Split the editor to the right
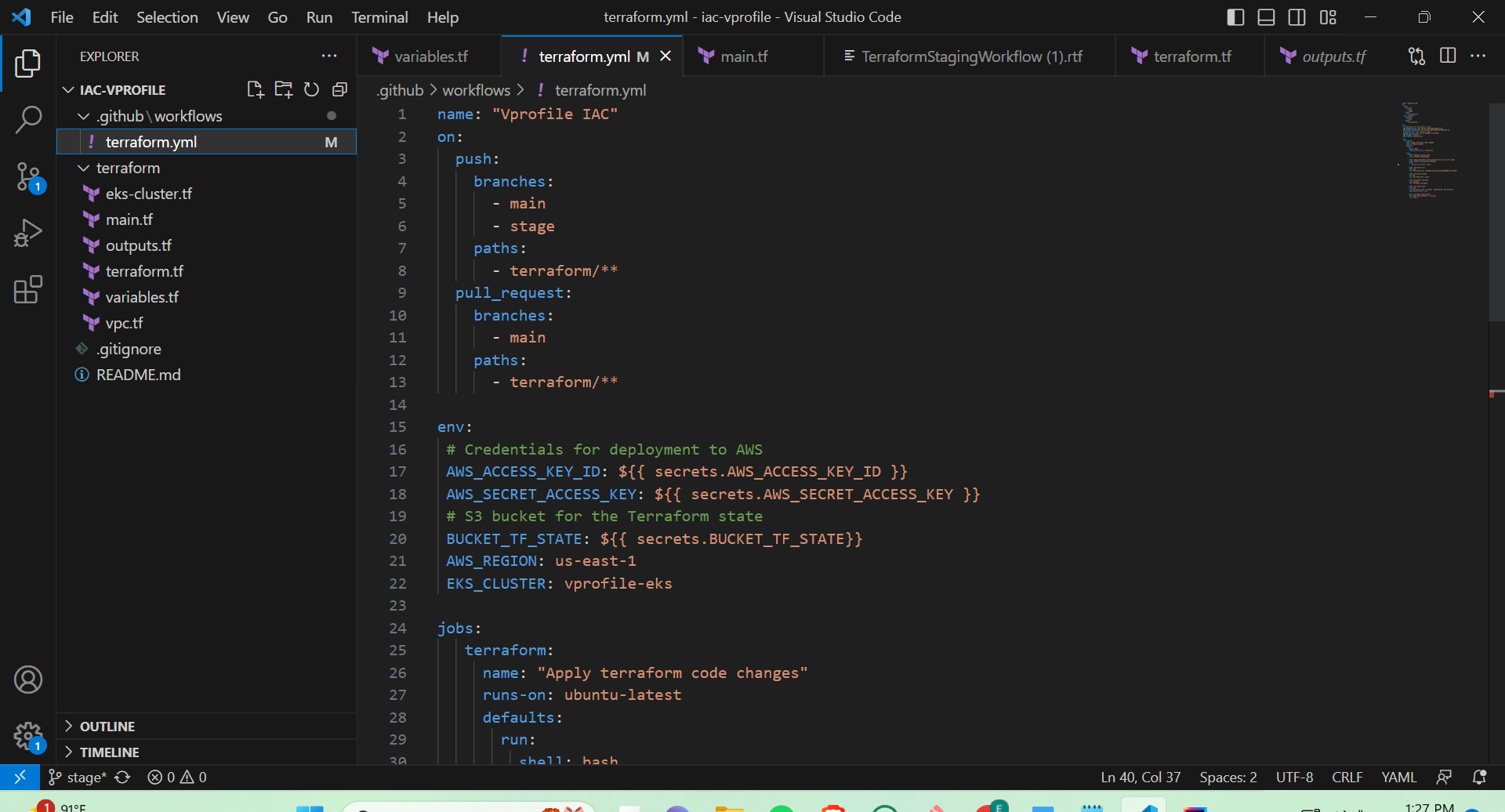 click(x=1448, y=56)
